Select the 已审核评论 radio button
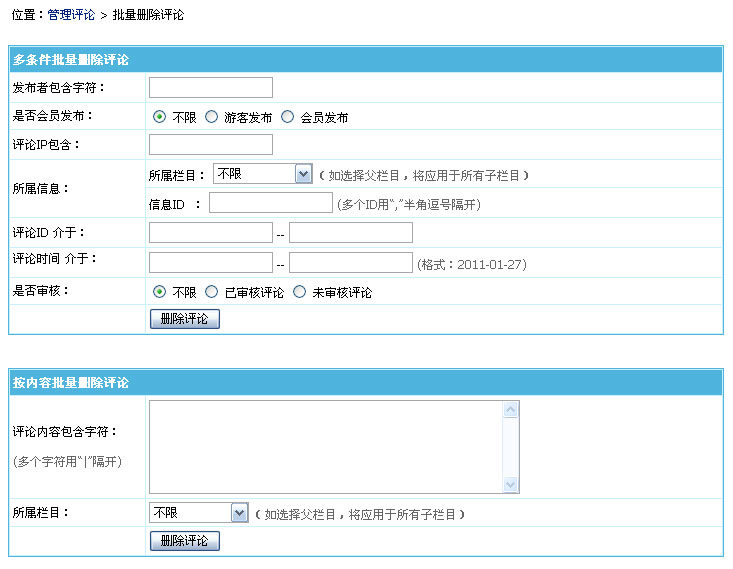This screenshot has height=569, width=733. (x=211, y=293)
